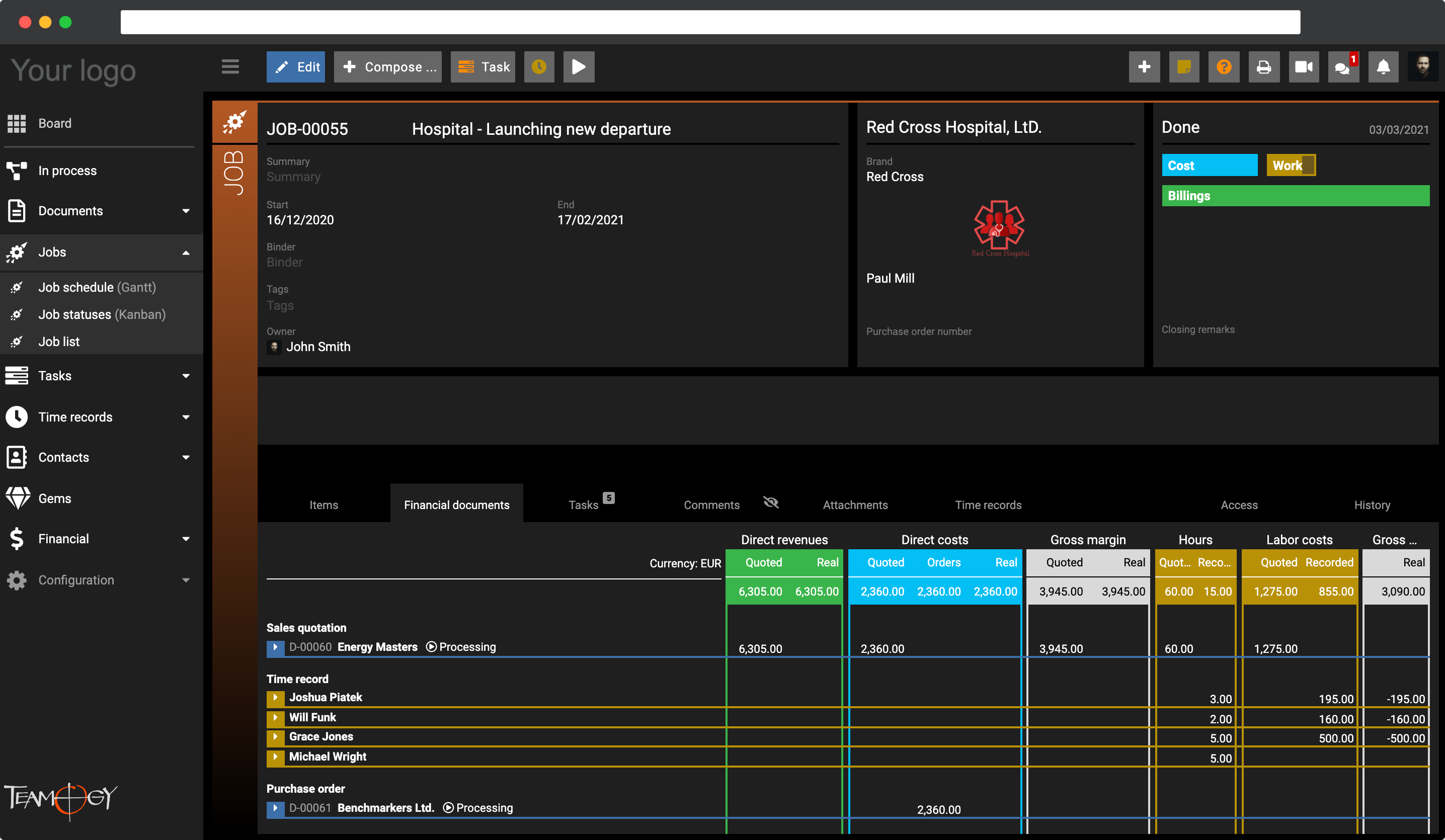Click the plus add icon top right
The width and height of the screenshot is (1445, 840).
coord(1144,67)
